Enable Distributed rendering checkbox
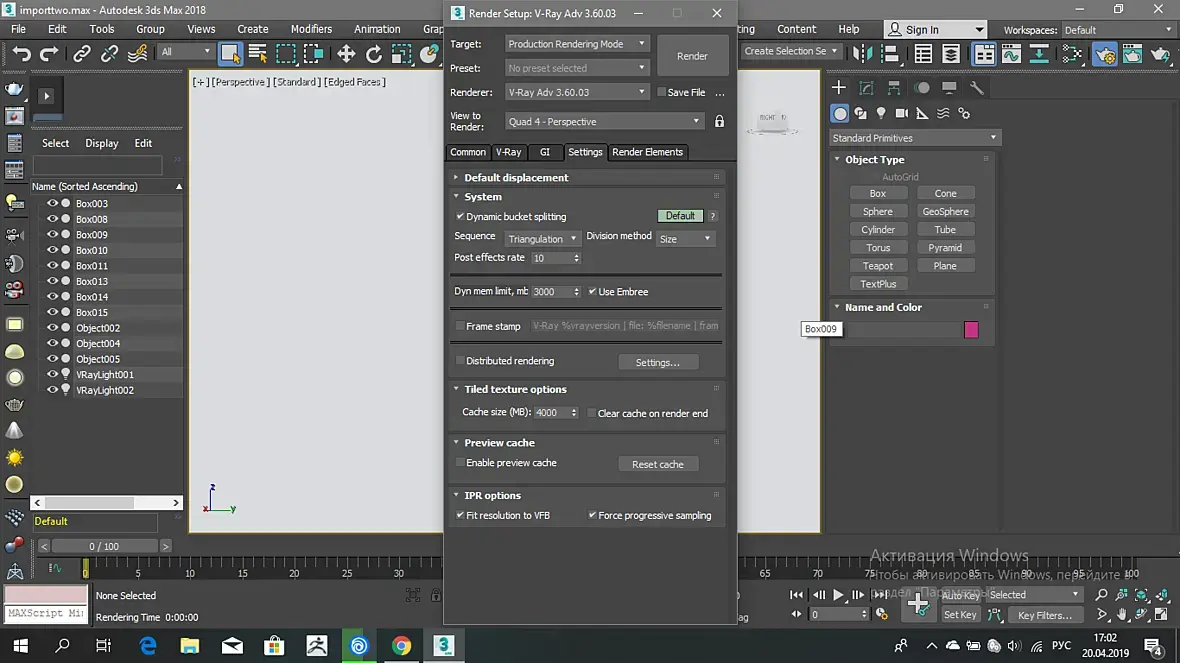Viewport: 1180px width, 663px height. tap(460, 361)
